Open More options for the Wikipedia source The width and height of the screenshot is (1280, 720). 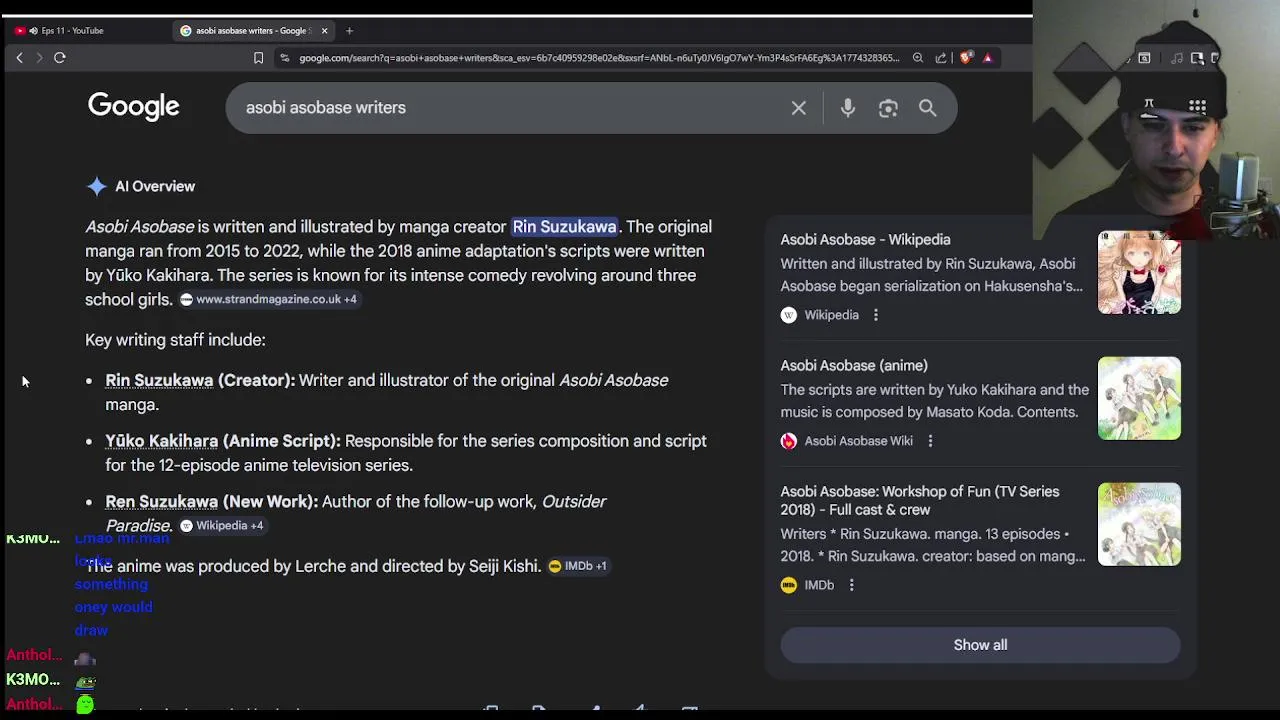click(x=876, y=315)
